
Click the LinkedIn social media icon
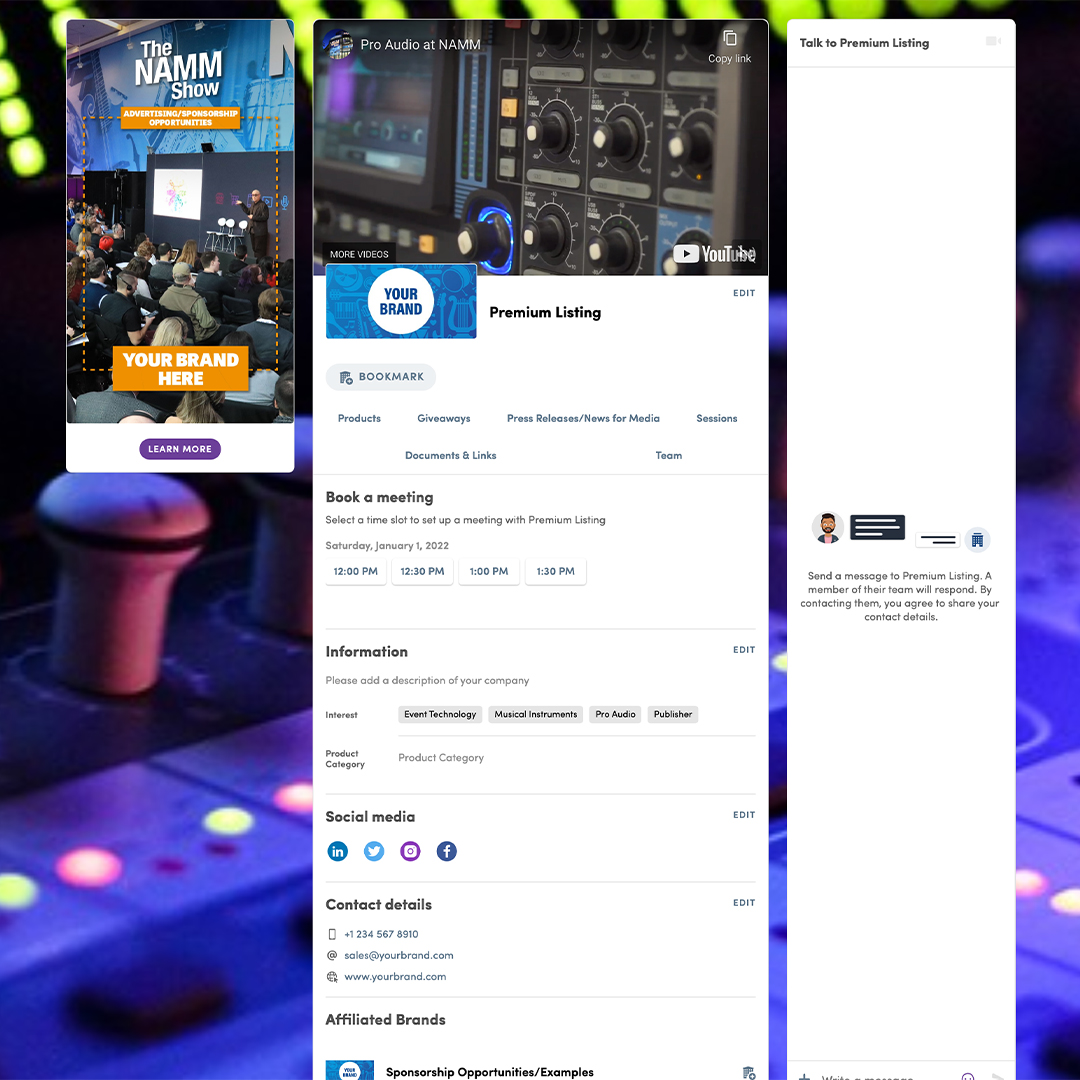coord(338,851)
